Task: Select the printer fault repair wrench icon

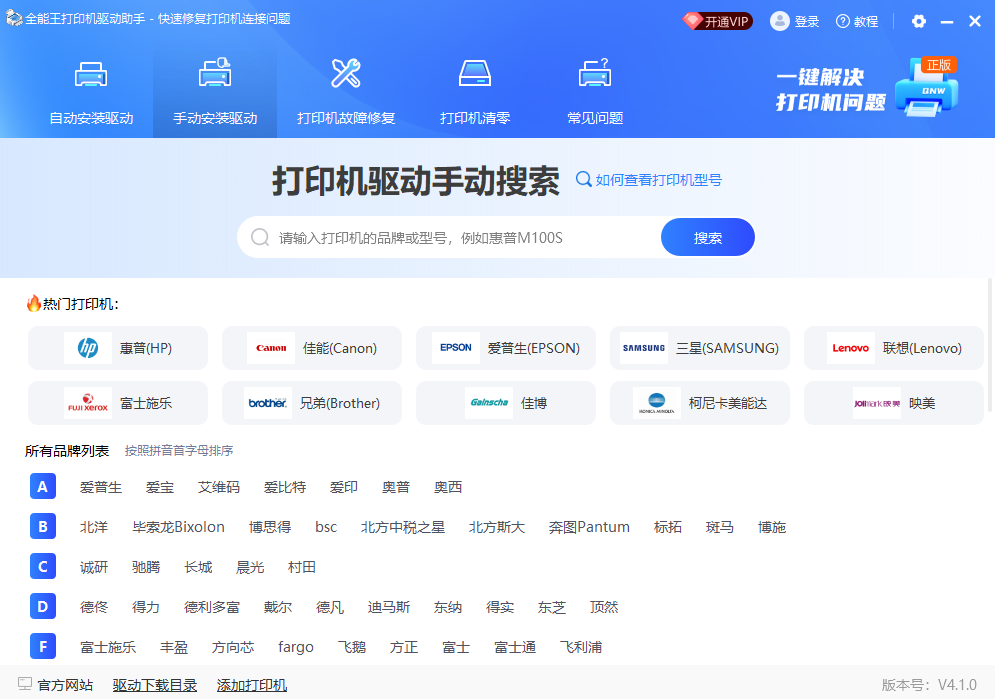Action: (346, 75)
